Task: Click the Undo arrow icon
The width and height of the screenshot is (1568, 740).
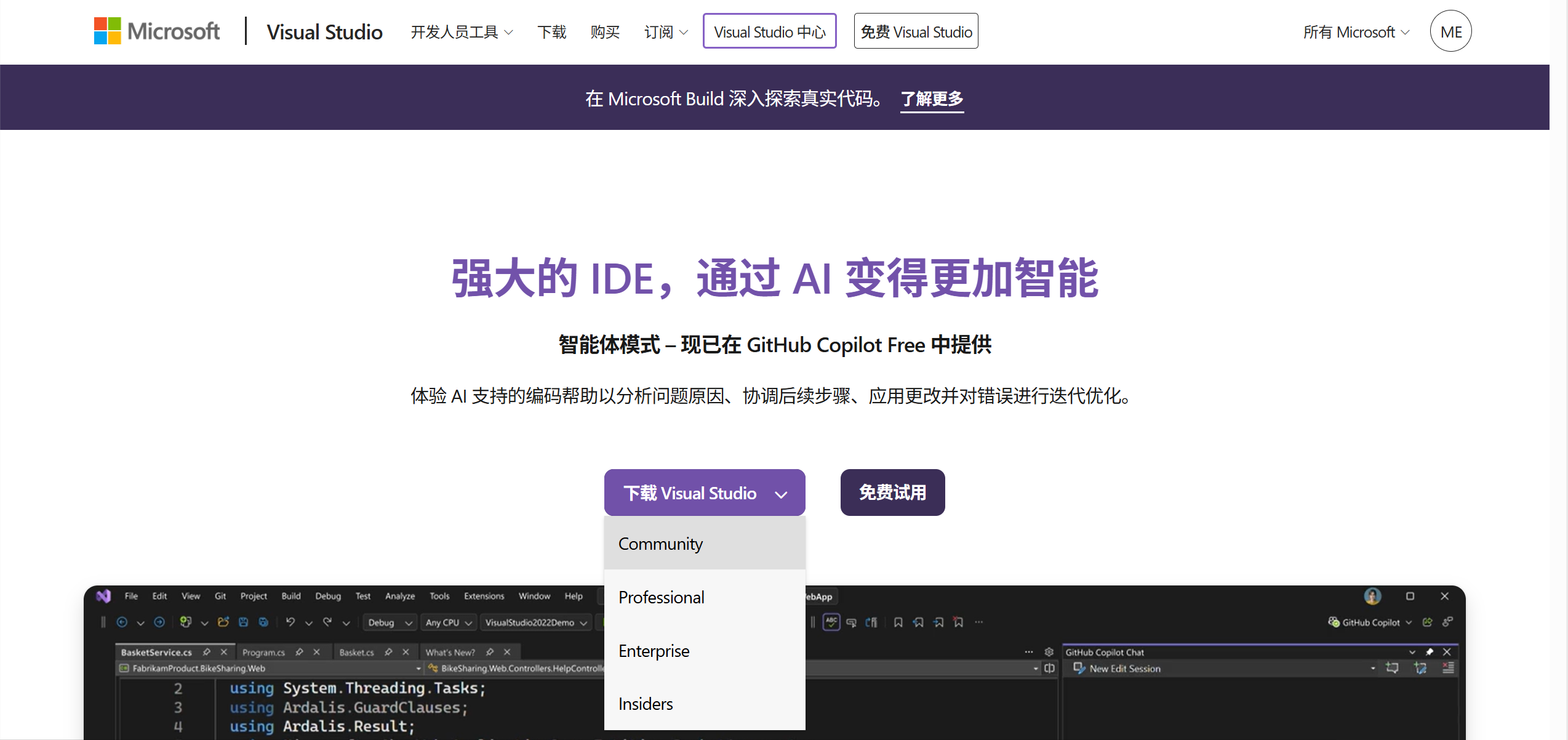Action: click(290, 622)
